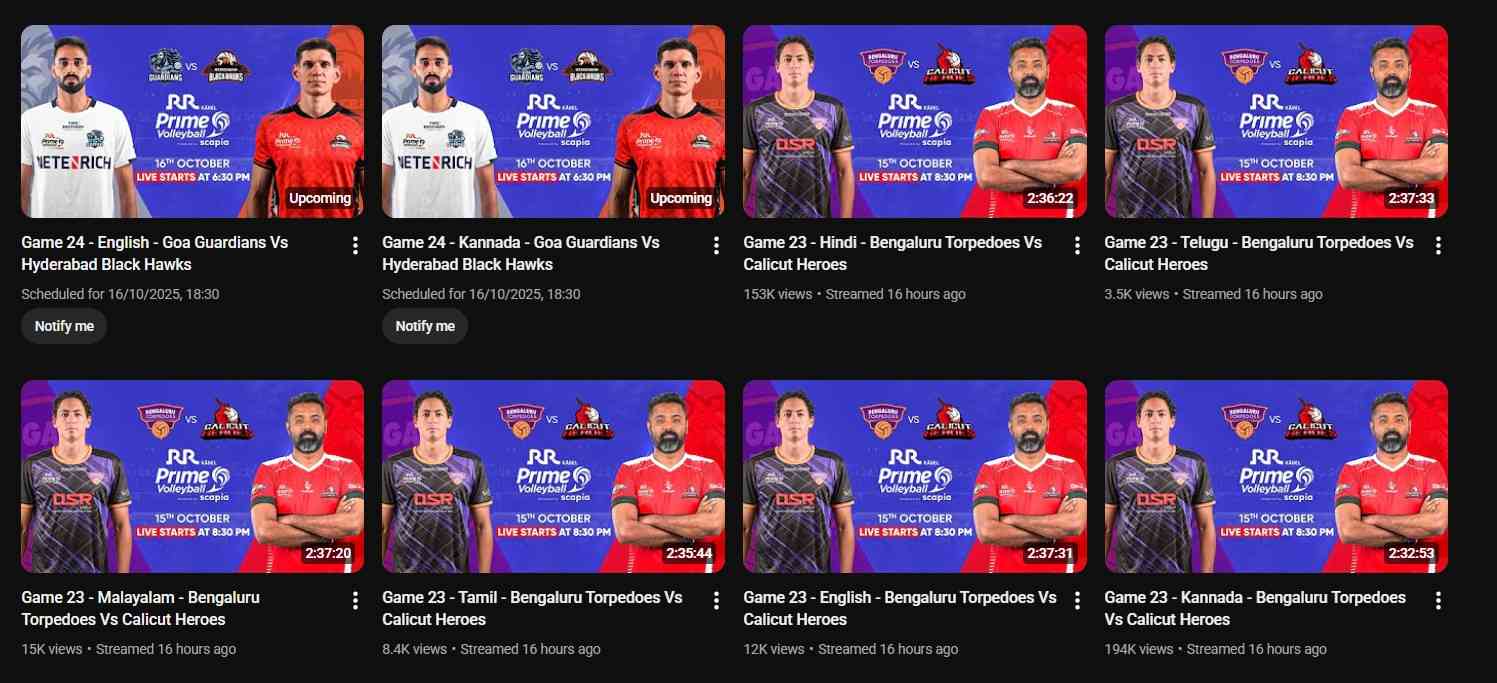Open more actions for Game 23 Kannada video
The height and width of the screenshot is (683, 1497).
pos(1438,600)
